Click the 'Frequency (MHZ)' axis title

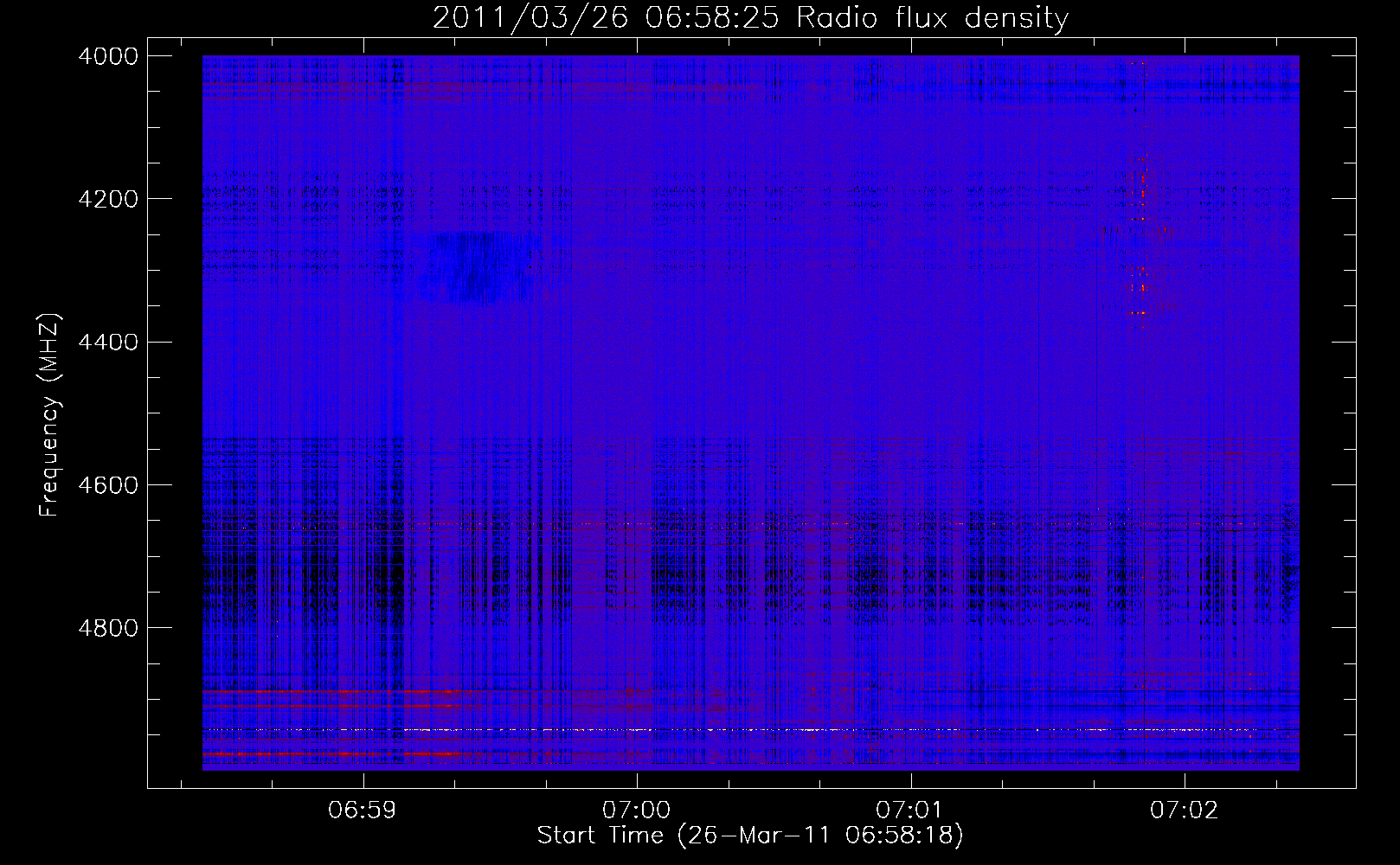pyautogui.click(x=50, y=415)
